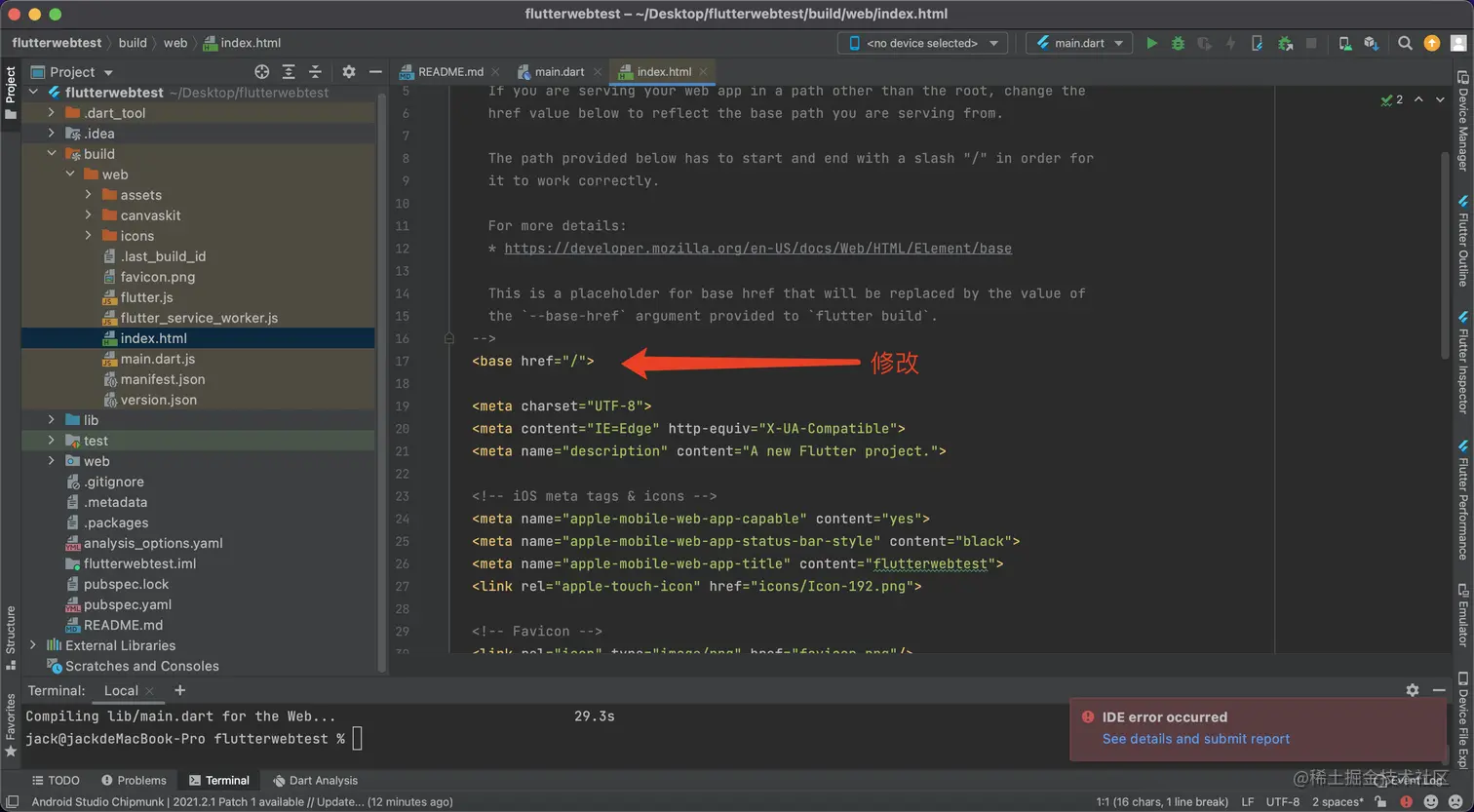Open the device selector dropdown
The height and width of the screenshot is (812, 1474).
click(x=922, y=43)
